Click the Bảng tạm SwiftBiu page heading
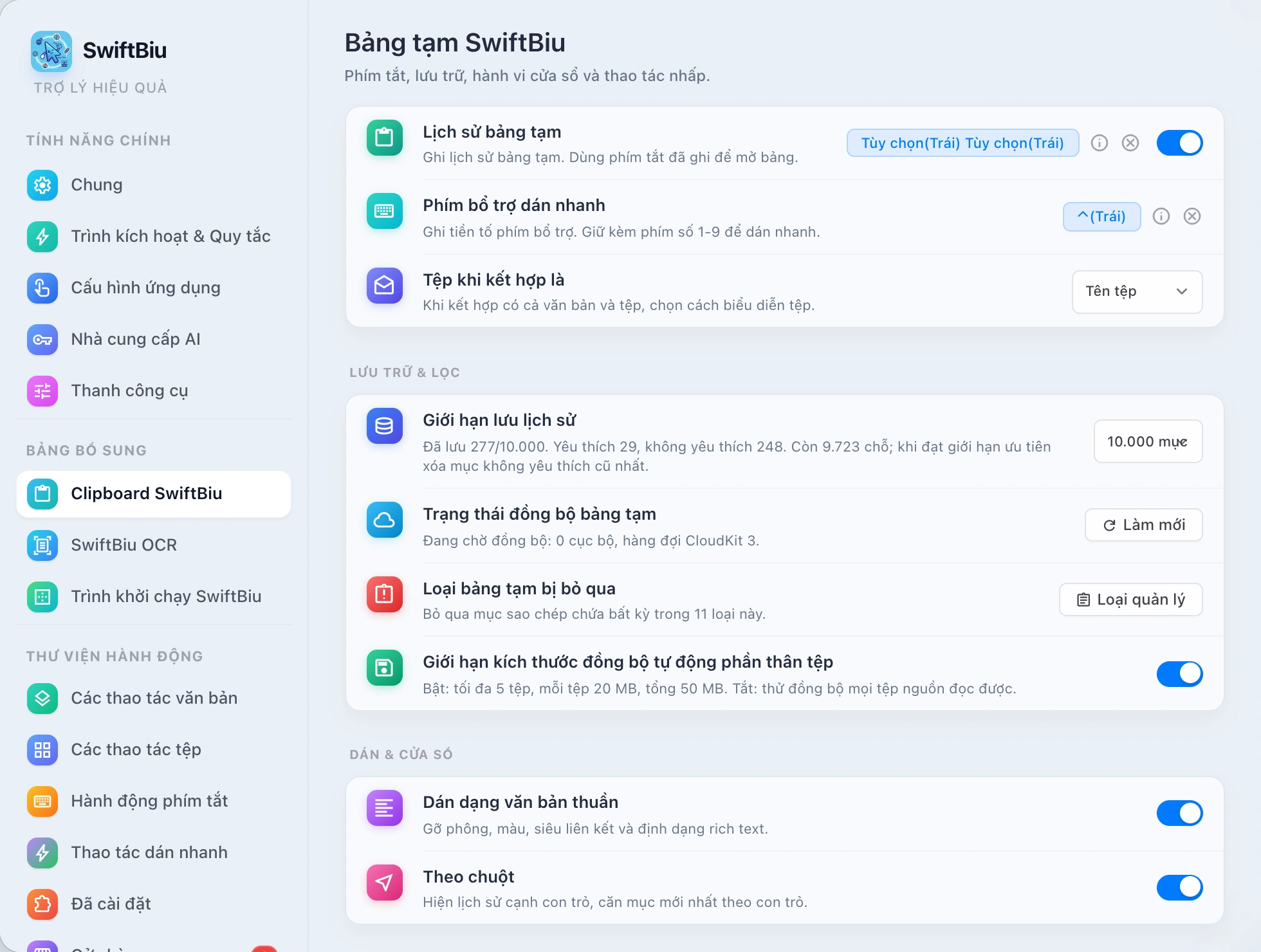 [455, 43]
